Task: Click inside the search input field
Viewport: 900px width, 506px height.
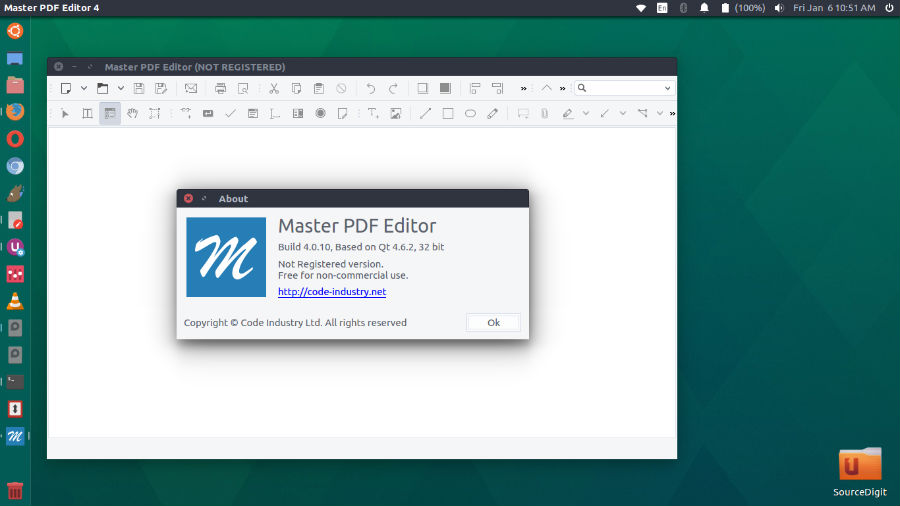Action: pyautogui.click(x=624, y=88)
